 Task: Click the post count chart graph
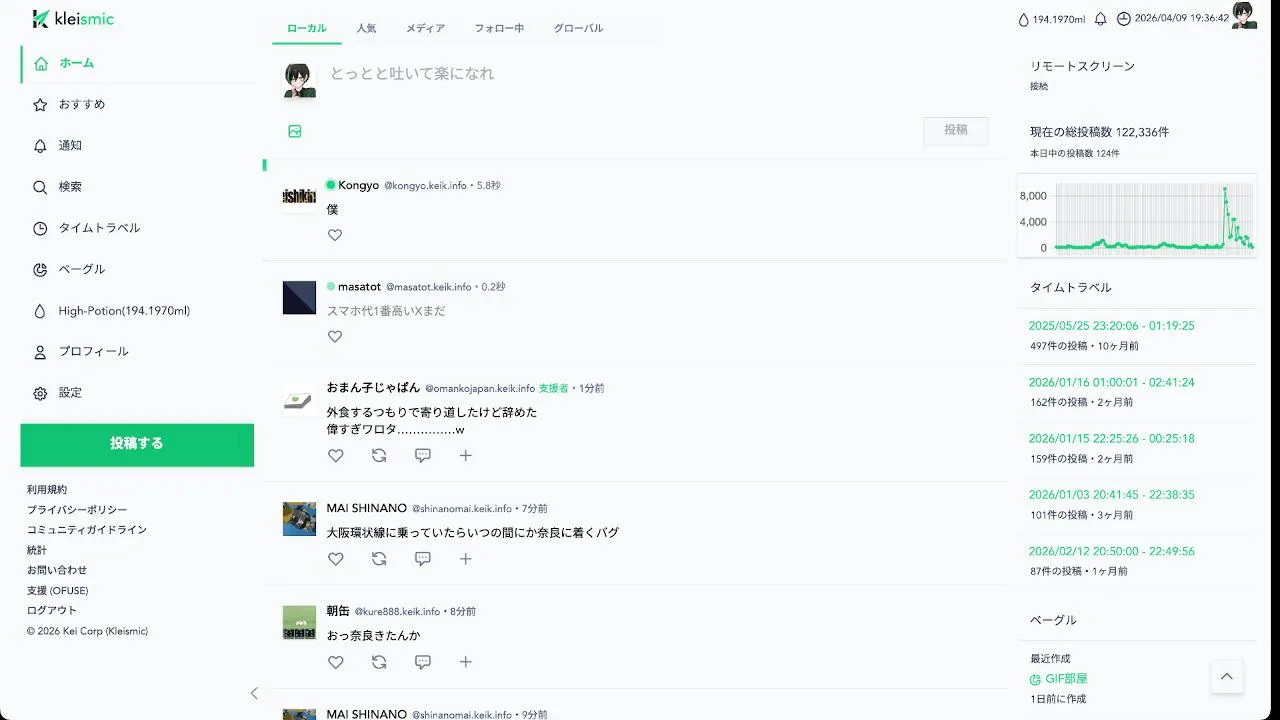click(x=1137, y=216)
